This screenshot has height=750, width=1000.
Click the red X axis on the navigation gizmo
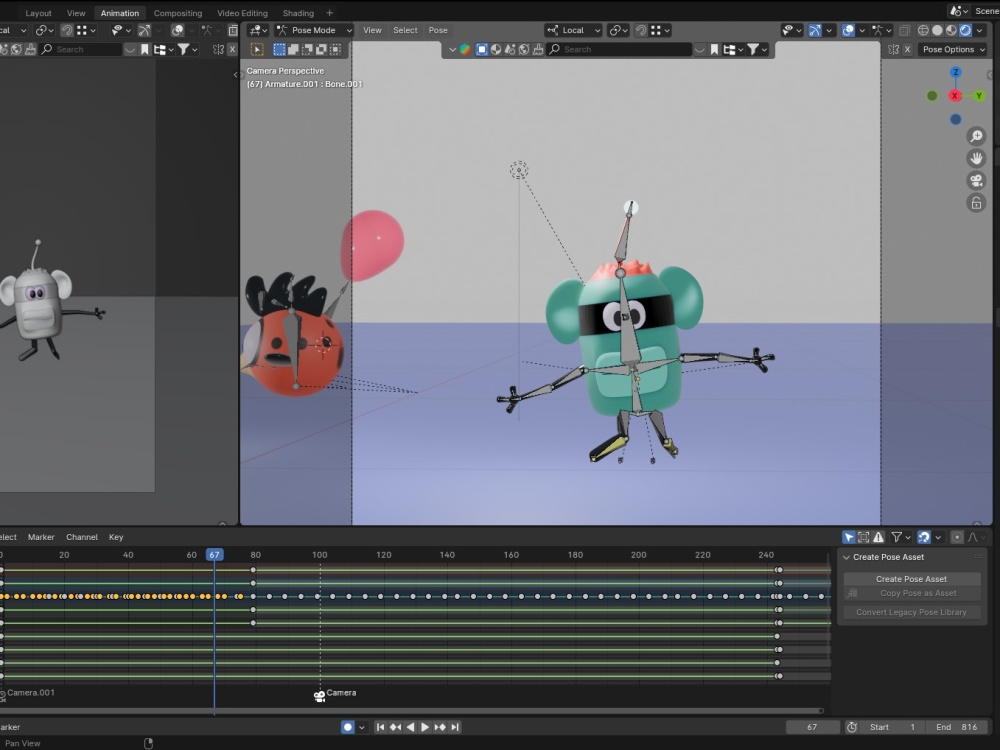click(x=955, y=96)
